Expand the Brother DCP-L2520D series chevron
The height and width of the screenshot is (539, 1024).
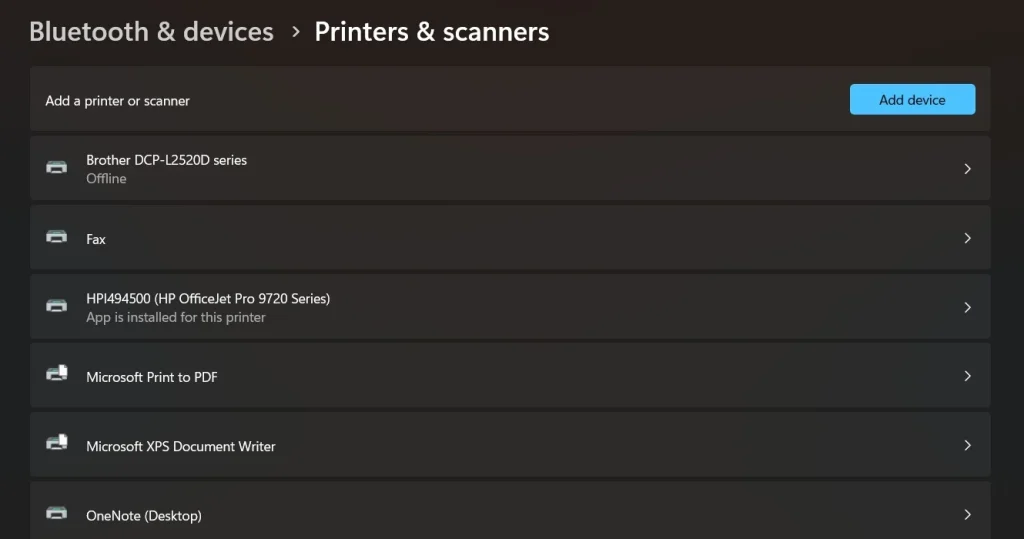click(967, 169)
